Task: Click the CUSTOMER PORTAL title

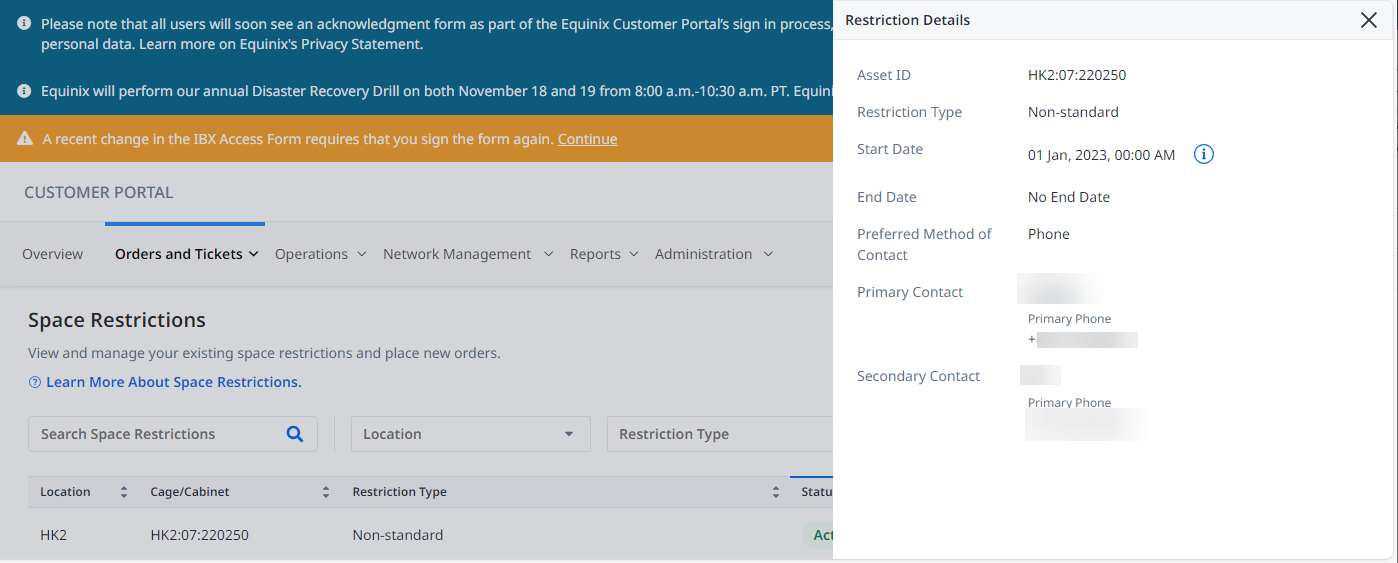Action: point(99,192)
